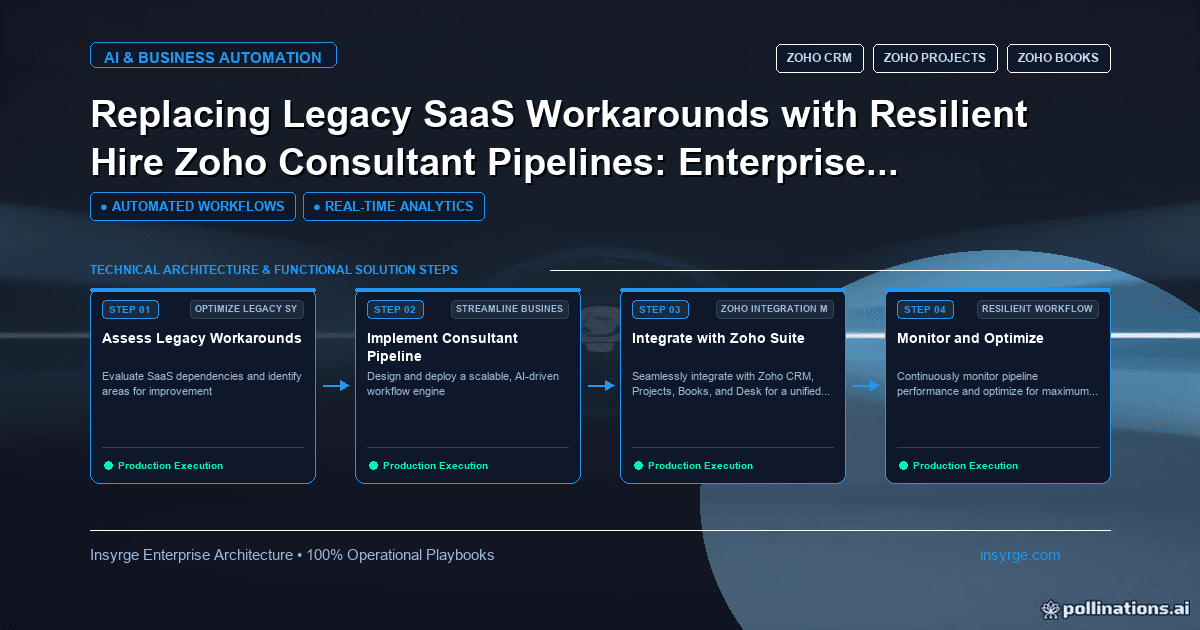The image size is (1200, 630).
Task: Select the STEP 02 badge
Action: tap(395, 310)
